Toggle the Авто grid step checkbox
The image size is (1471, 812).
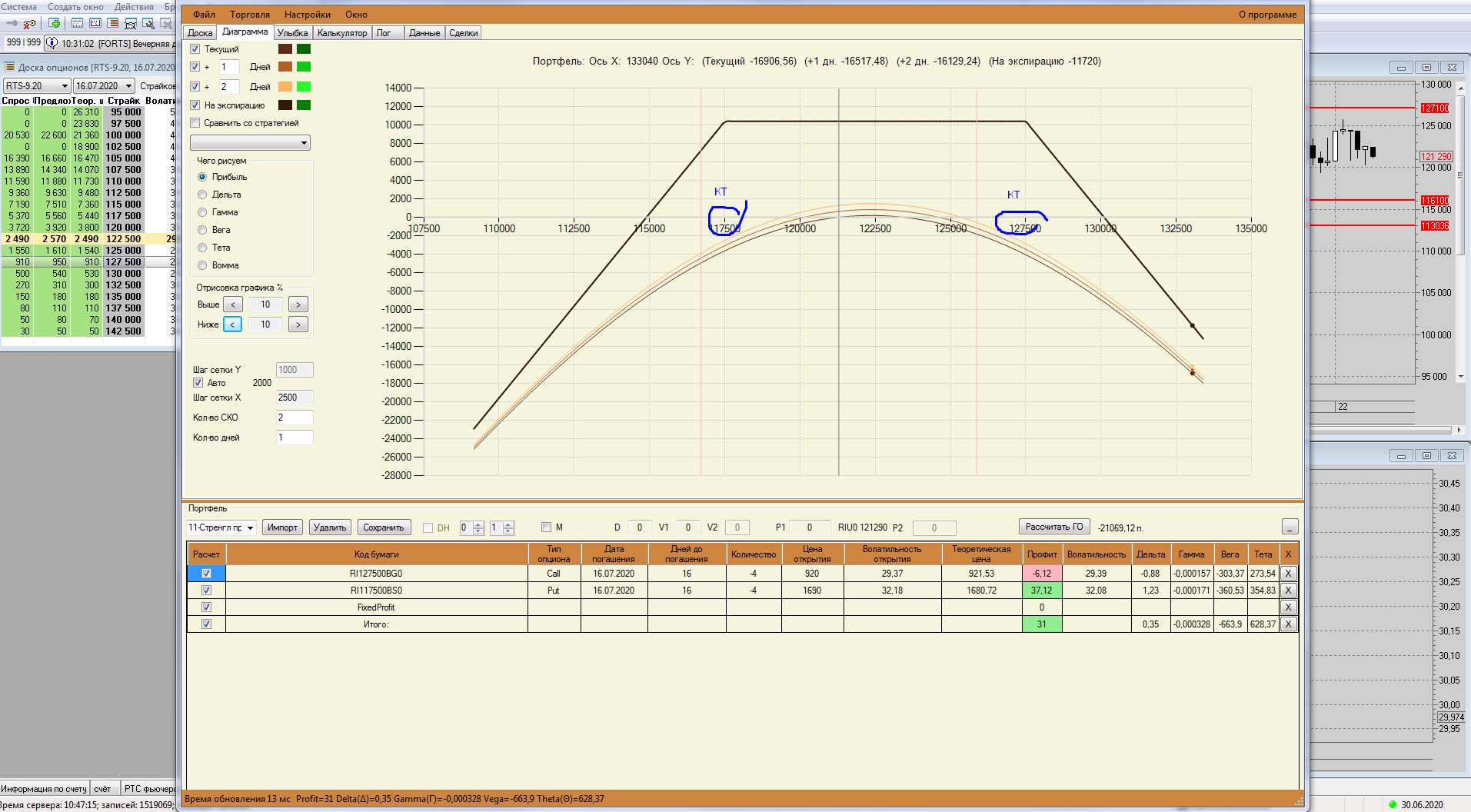pyautogui.click(x=198, y=383)
